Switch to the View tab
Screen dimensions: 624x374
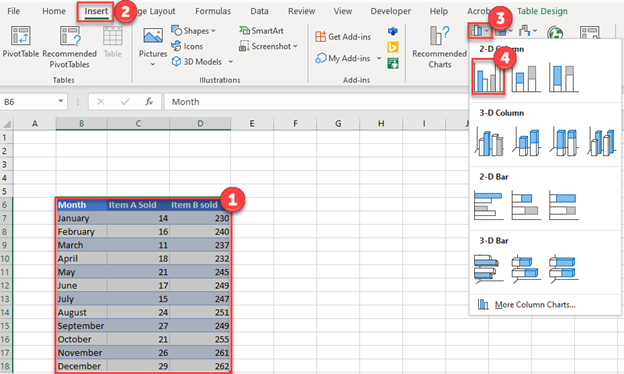click(343, 11)
